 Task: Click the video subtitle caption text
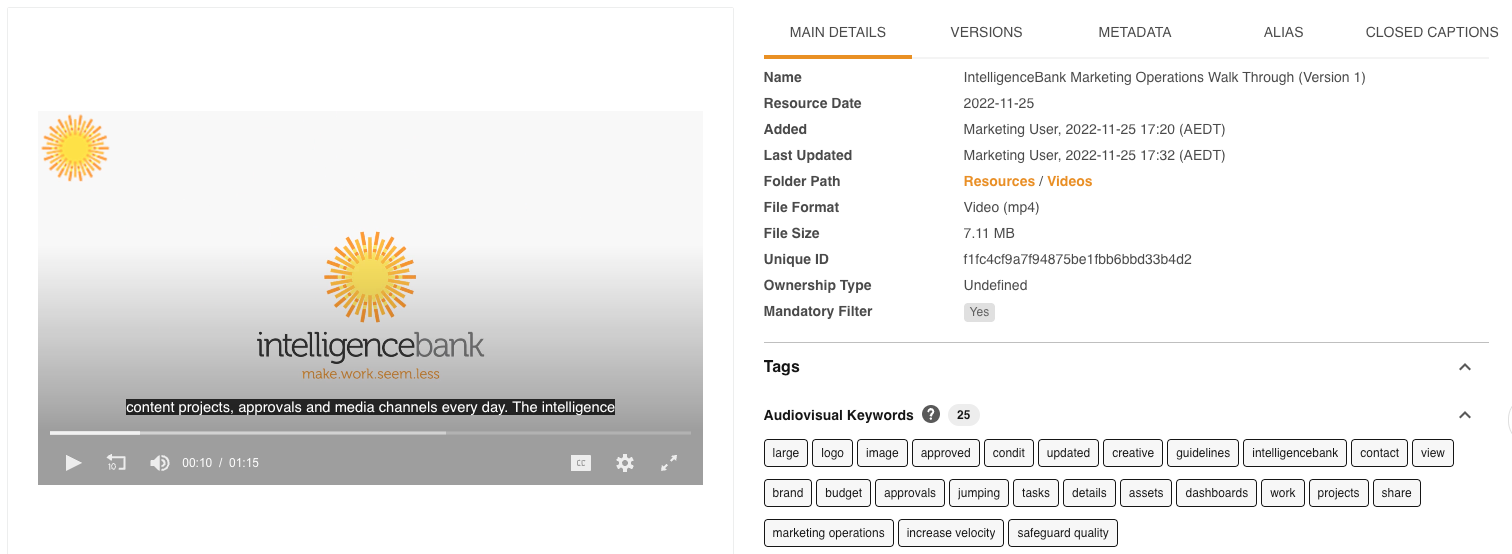(x=370, y=407)
